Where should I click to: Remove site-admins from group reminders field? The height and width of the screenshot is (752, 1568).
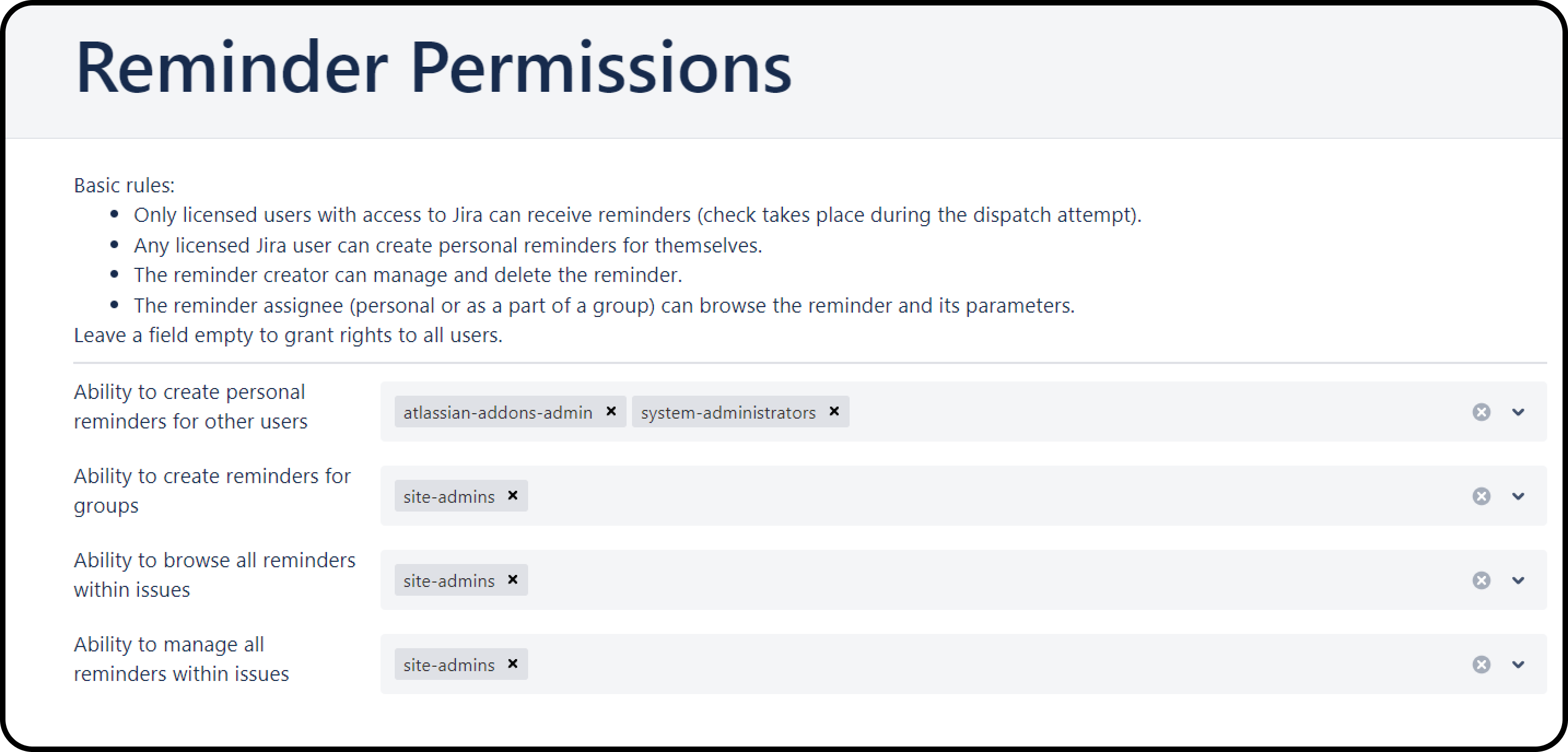coord(512,495)
